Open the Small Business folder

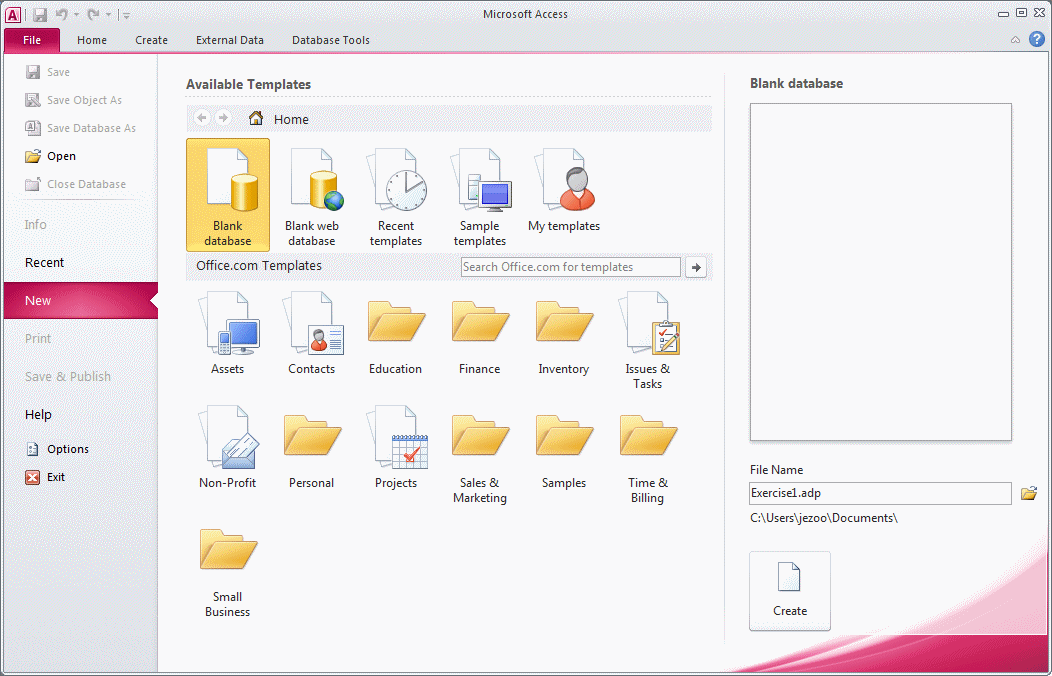(227, 572)
